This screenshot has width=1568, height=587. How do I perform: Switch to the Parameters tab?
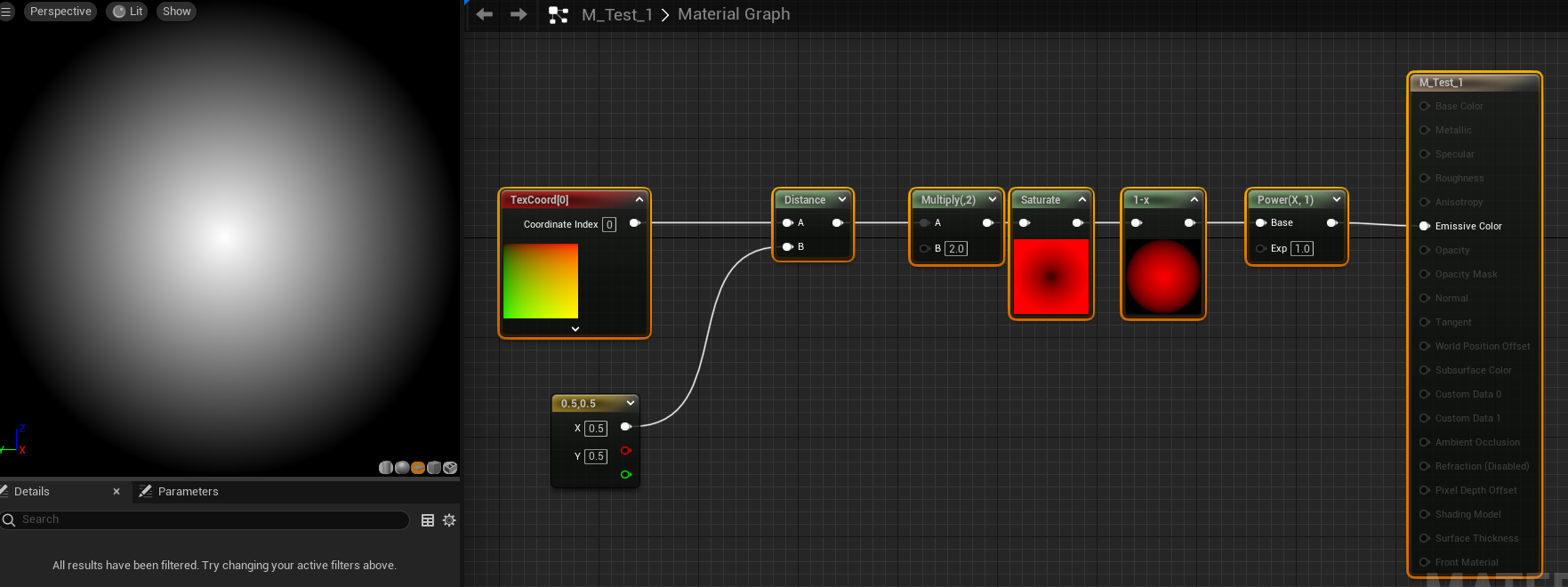187,492
